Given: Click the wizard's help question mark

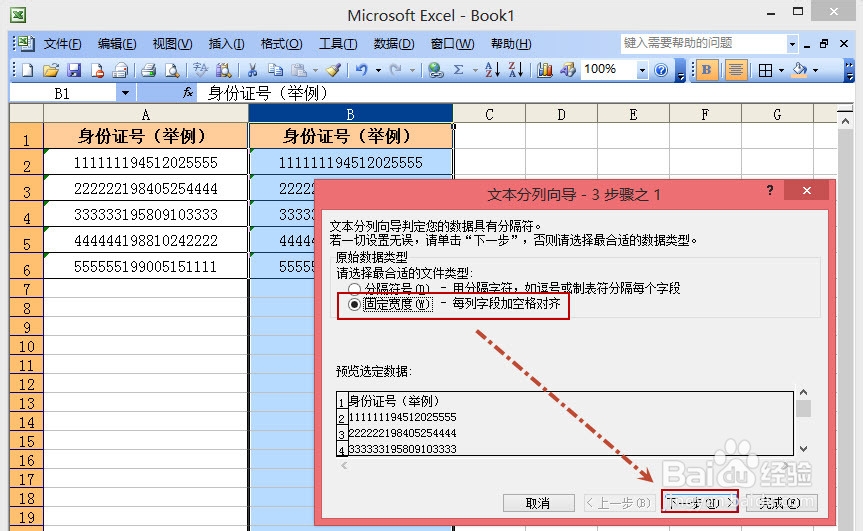Looking at the screenshot, I should pyautogui.click(x=770, y=190).
